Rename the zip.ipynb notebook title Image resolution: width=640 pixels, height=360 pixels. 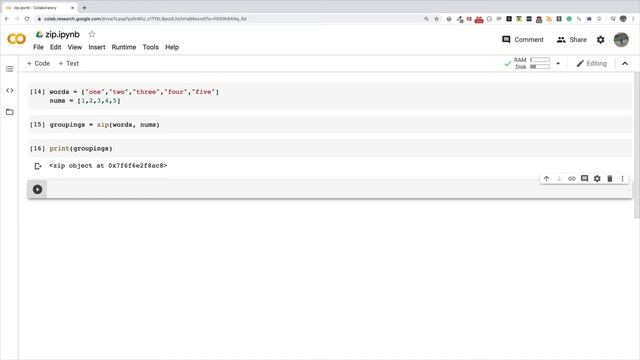click(62, 35)
